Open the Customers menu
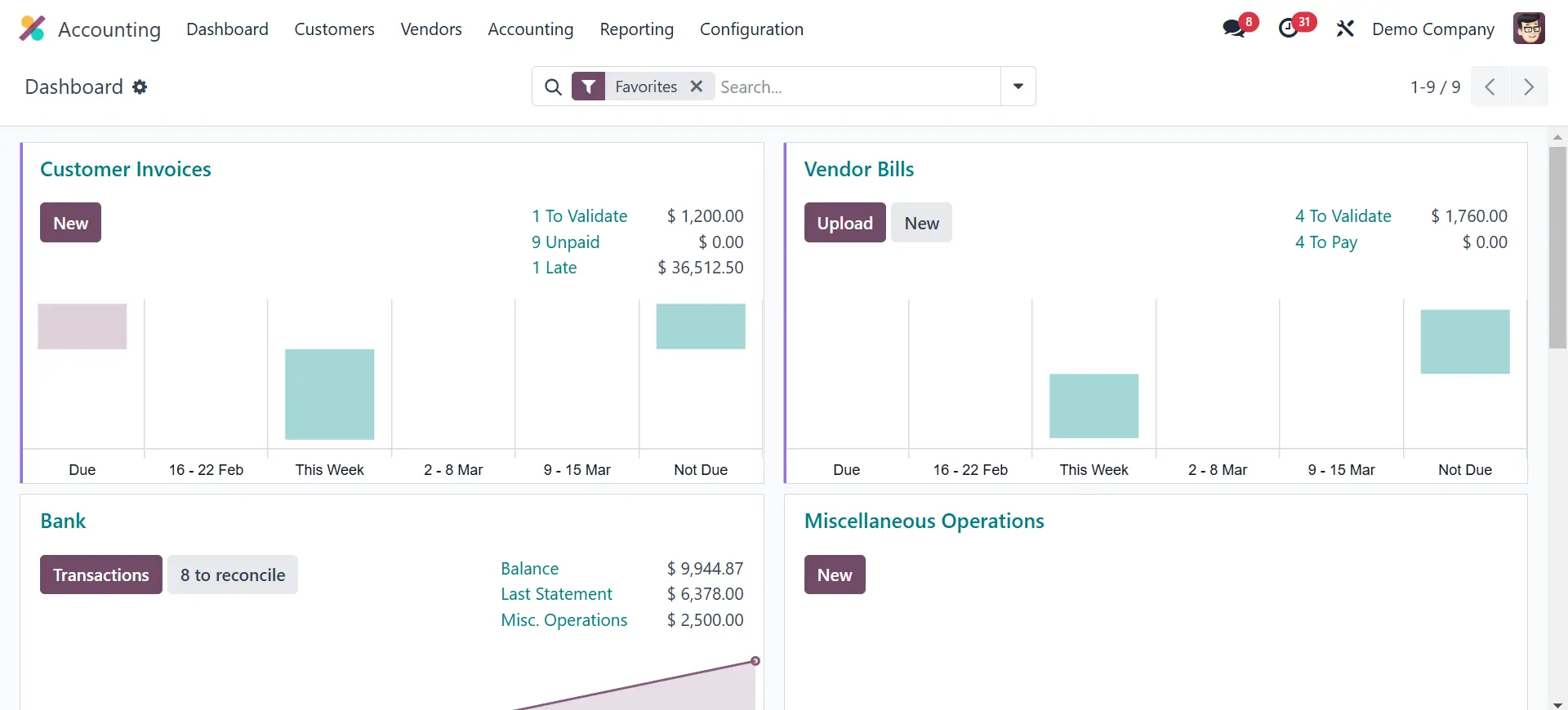Image resolution: width=1568 pixels, height=710 pixels. coord(334,29)
